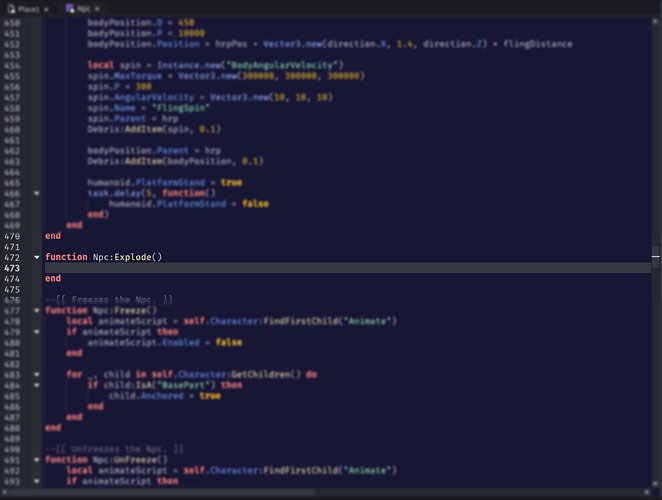Fold the if block on line 479

pyautogui.click(x=37, y=332)
